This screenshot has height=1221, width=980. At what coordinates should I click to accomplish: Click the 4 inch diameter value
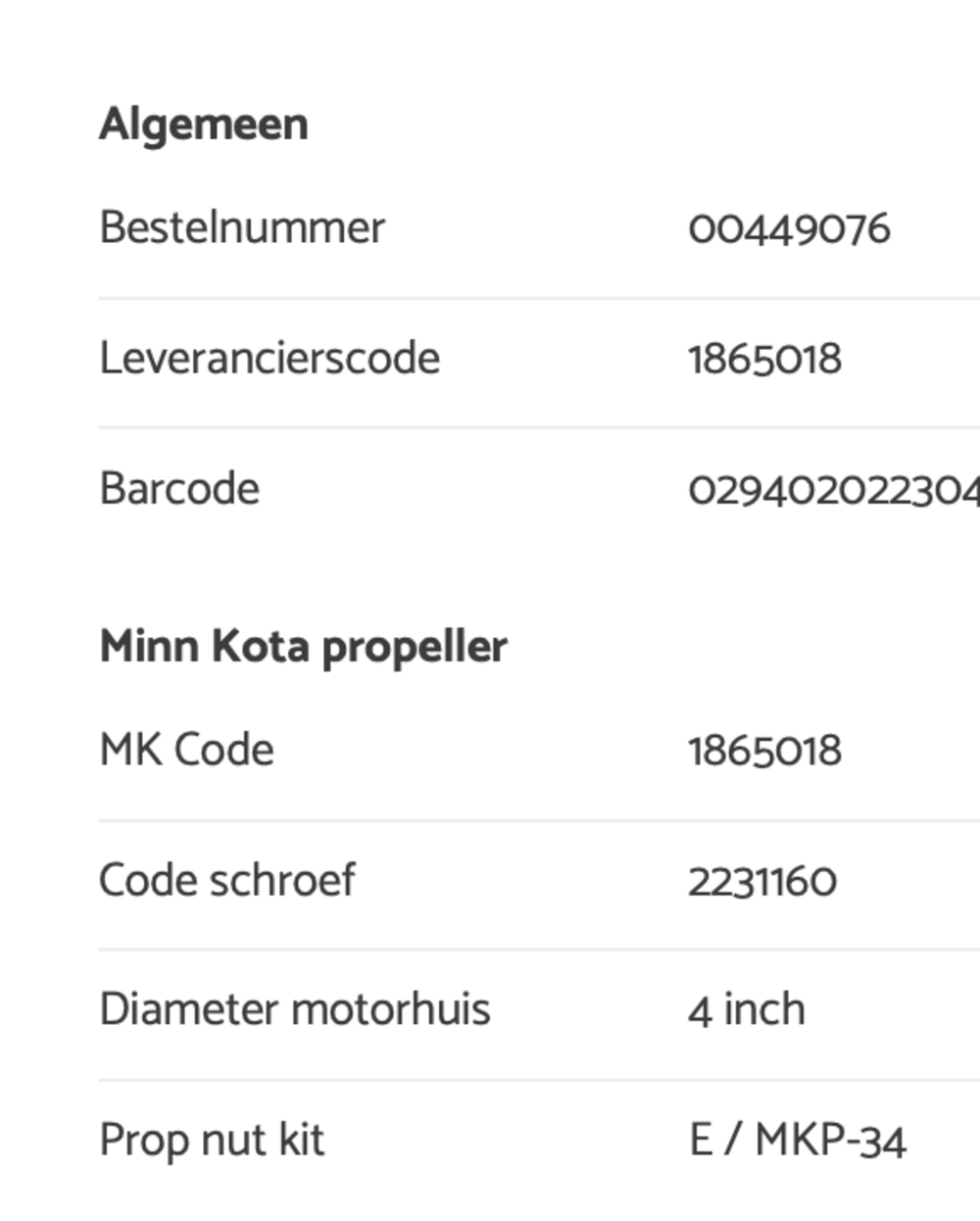747,1010
